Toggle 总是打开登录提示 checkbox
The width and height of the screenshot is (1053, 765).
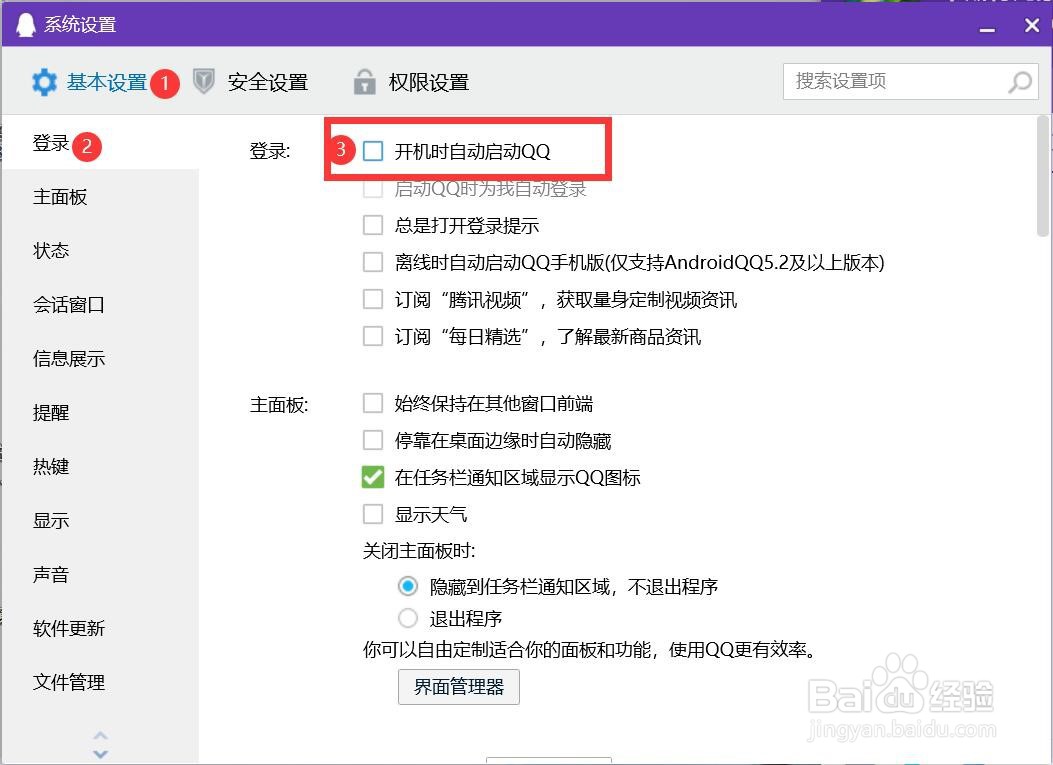[x=373, y=225]
